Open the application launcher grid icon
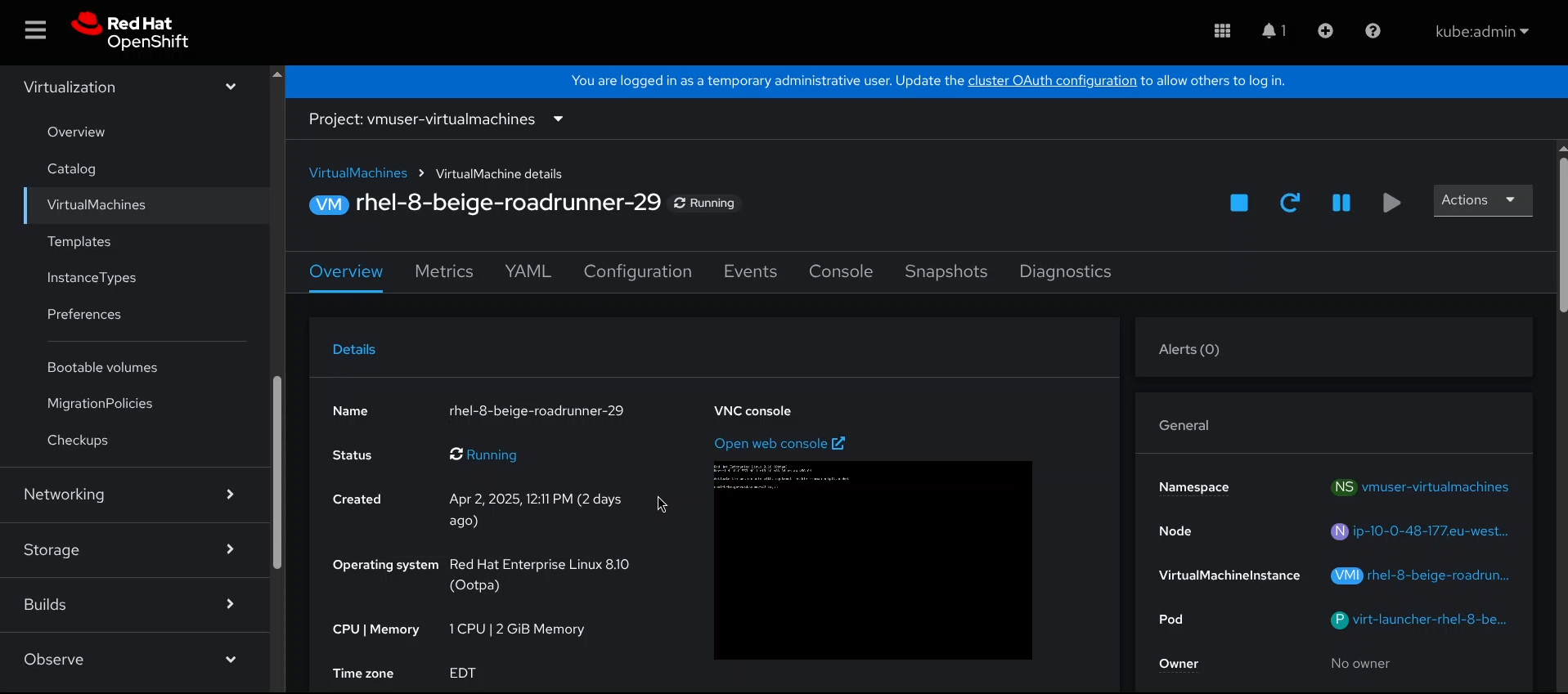The width and height of the screenshot is (1568, 694). click(x=1222, y=31)
